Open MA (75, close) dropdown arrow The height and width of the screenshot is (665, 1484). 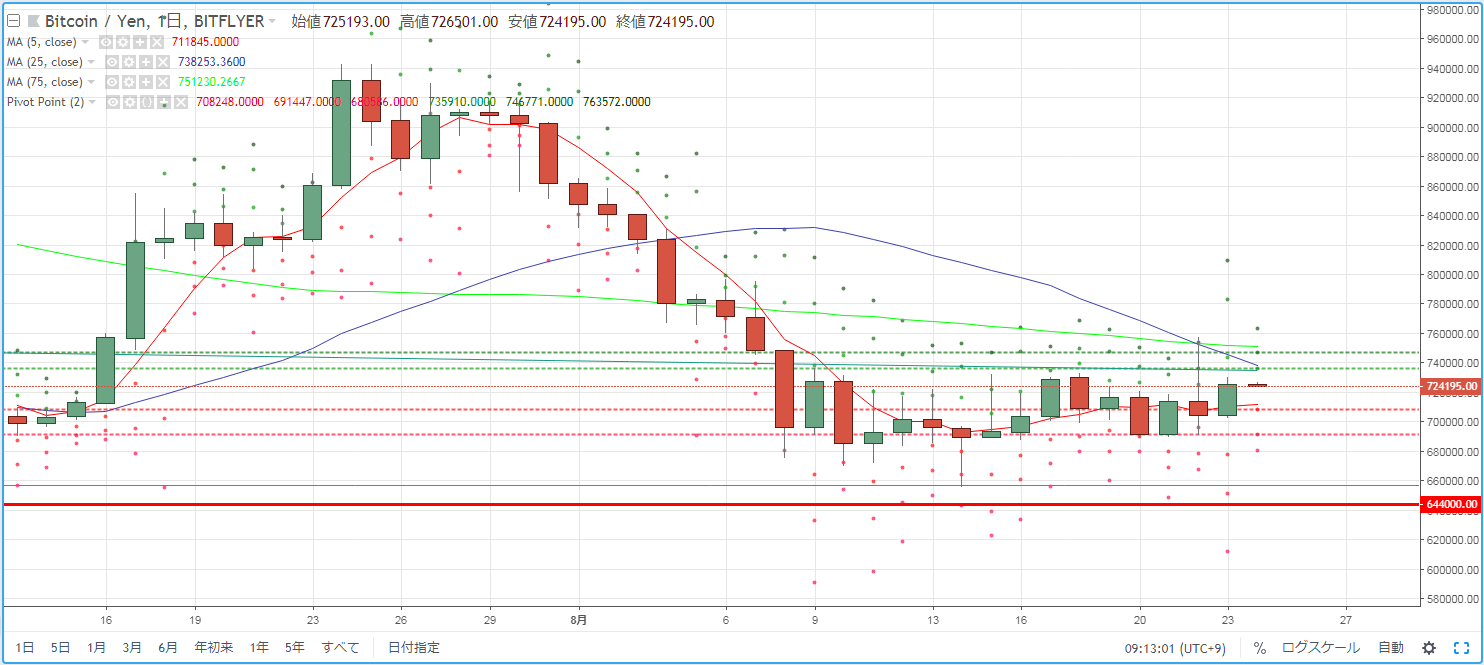[91, 82]
